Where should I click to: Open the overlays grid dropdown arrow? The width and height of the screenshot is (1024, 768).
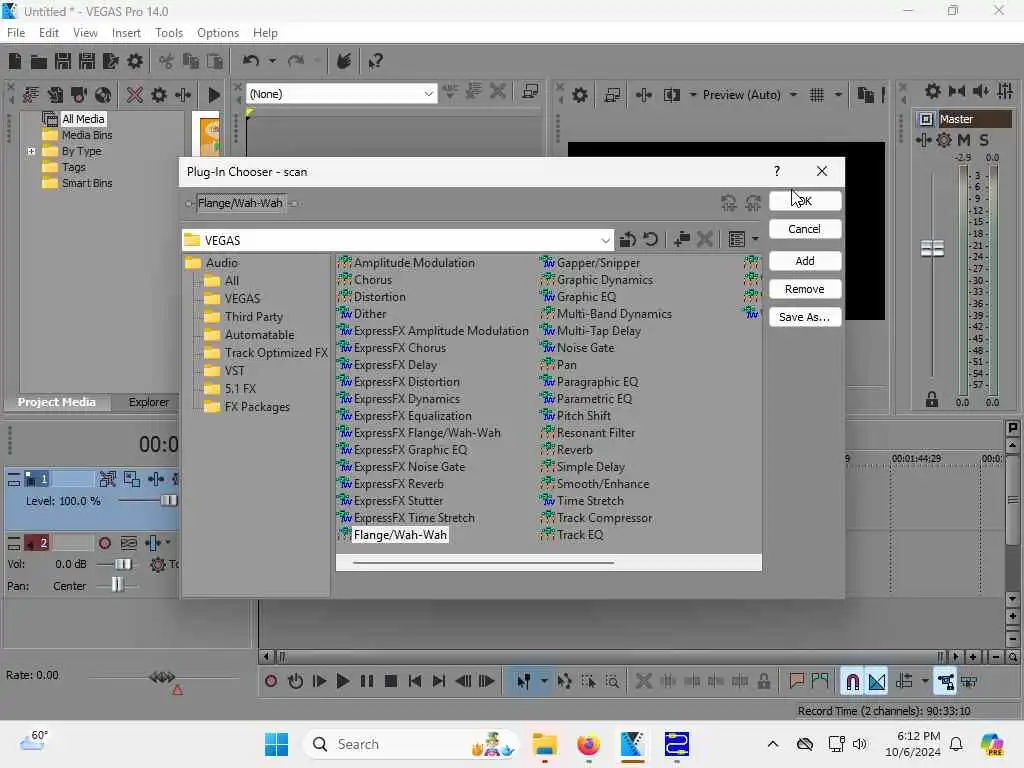pyautogui.click(x=838, y=95)
